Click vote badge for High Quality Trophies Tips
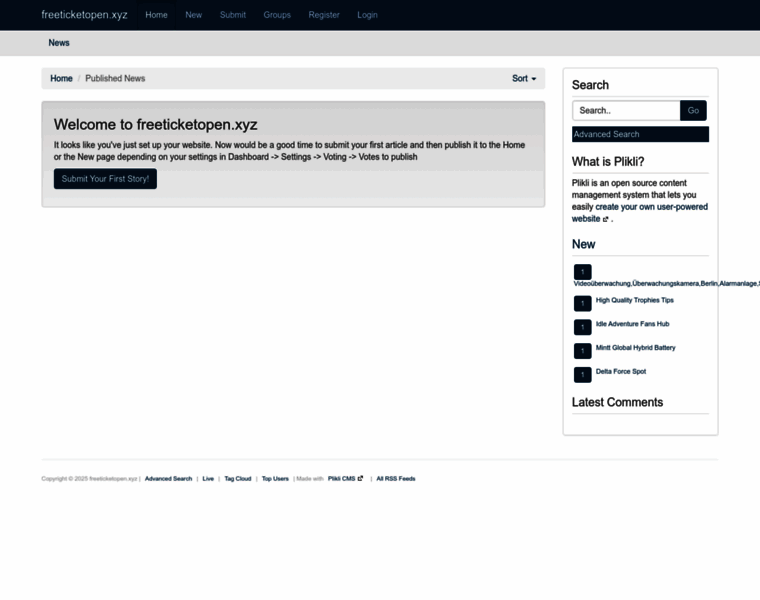The height and width of the screenshot is (600, 760). tap(583, 303)
